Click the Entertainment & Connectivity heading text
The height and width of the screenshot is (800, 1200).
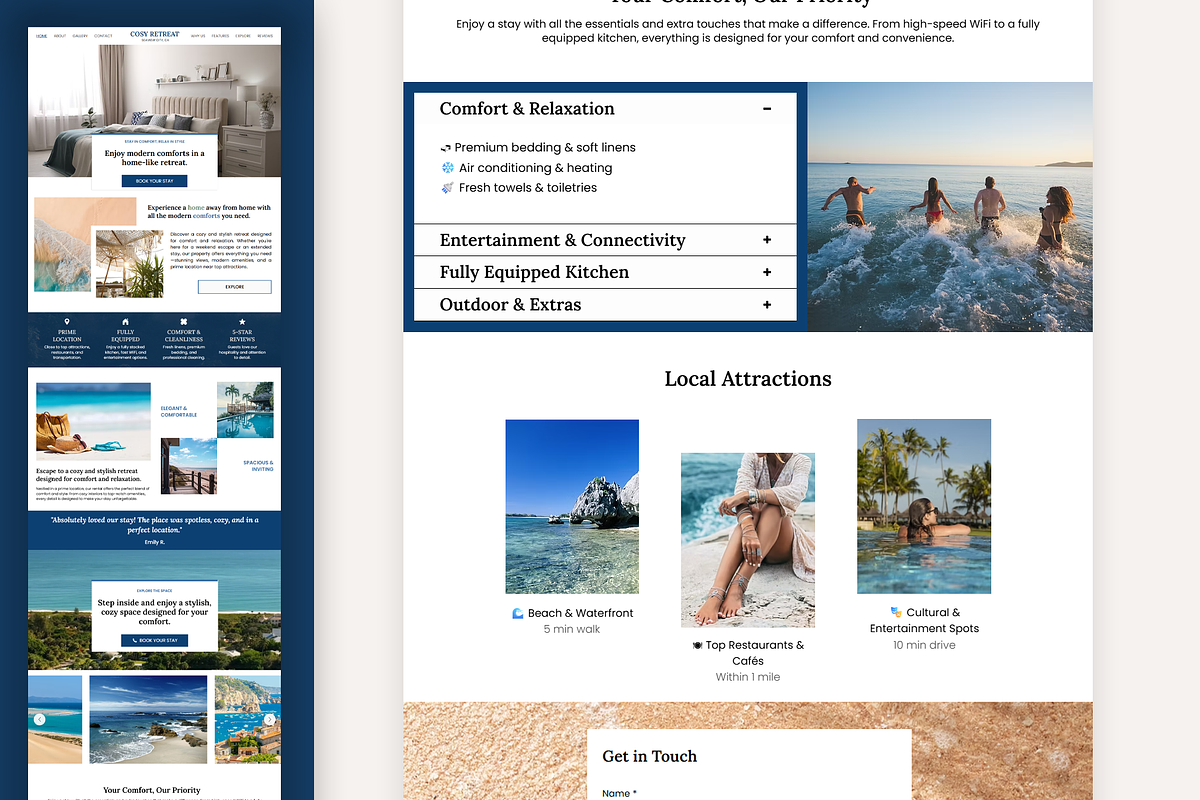563,240
